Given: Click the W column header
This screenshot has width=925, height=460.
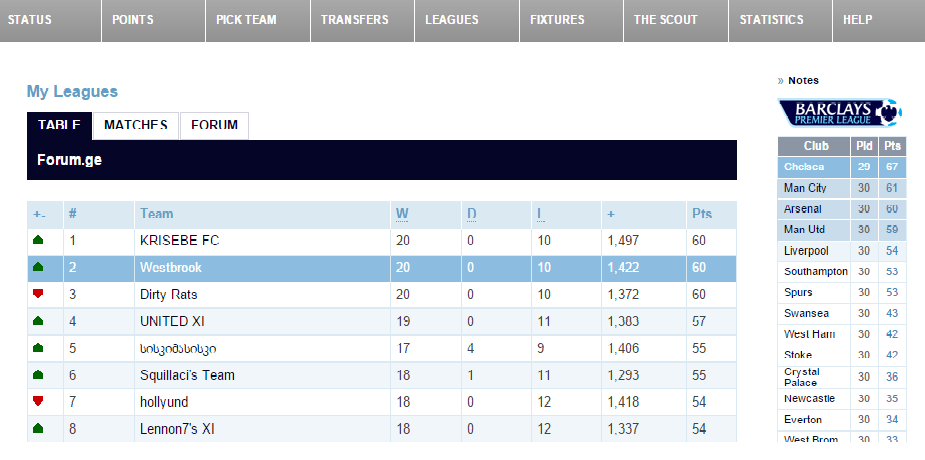Looking at the screenshot, I should tap(402, 214).
